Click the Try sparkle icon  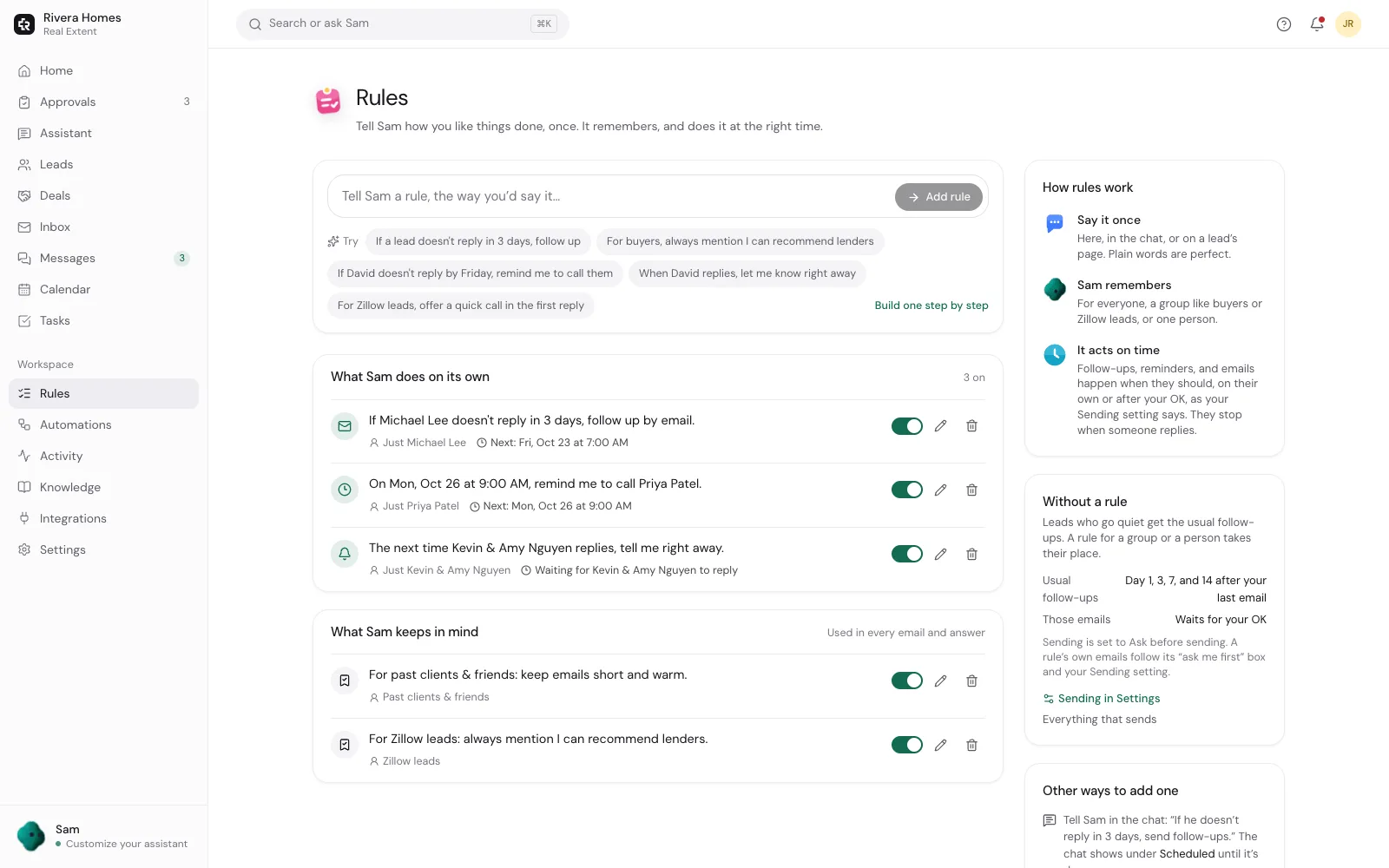[333, 241]
